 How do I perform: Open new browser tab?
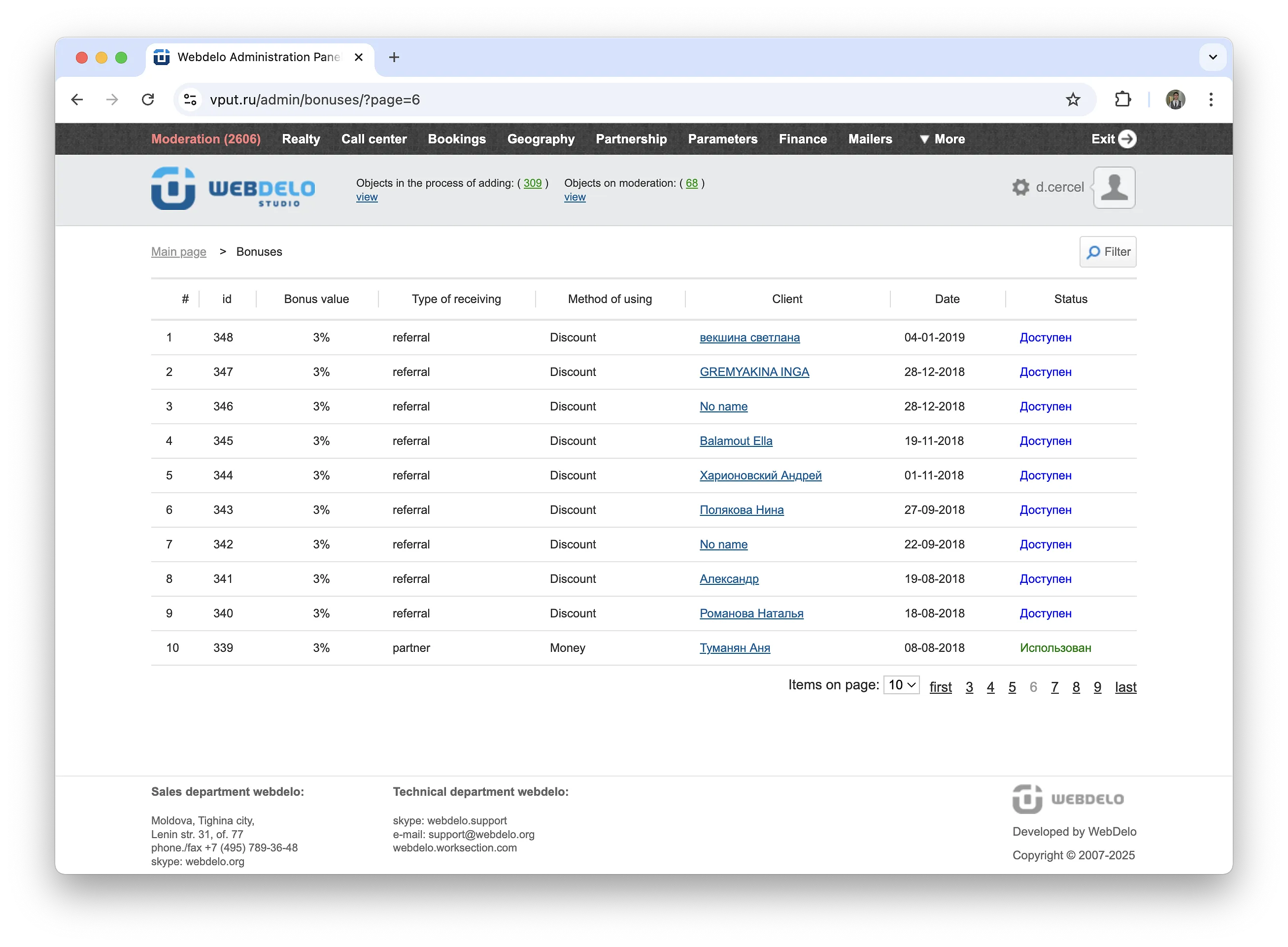pos(394,57)
